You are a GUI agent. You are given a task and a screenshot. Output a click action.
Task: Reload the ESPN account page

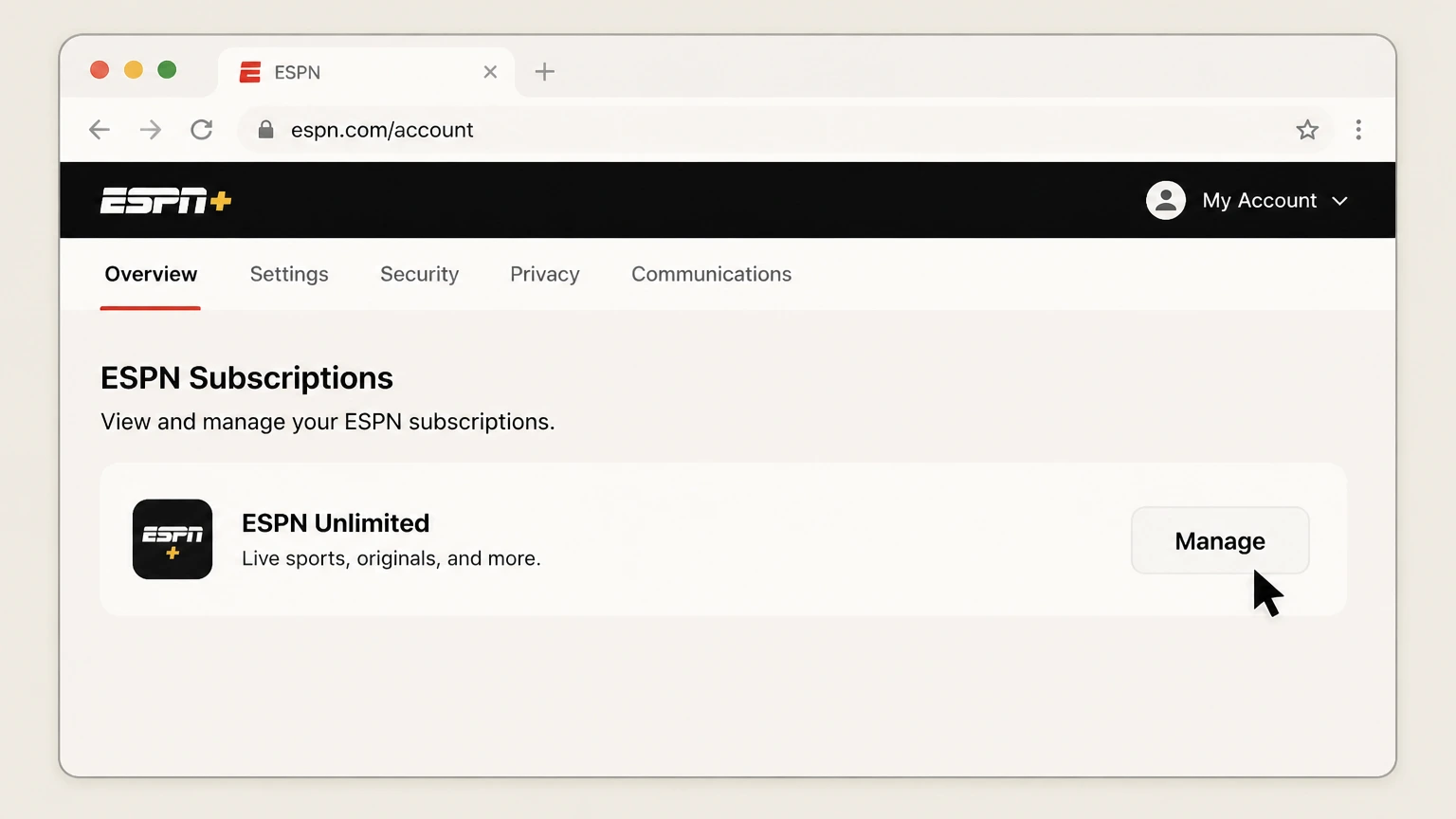coord(202,130)
